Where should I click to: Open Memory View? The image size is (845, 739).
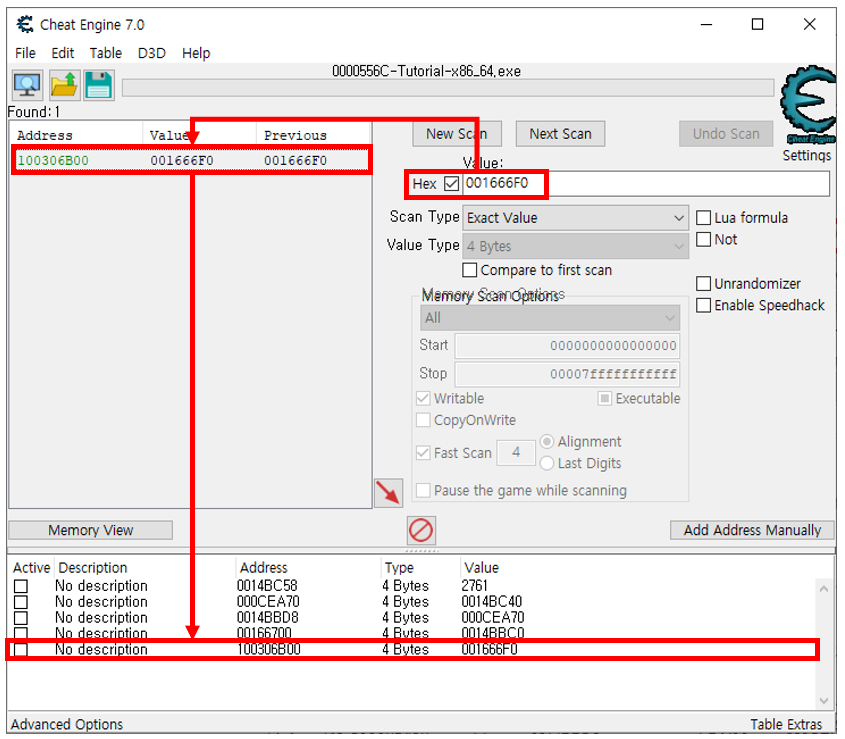(91, 530)
